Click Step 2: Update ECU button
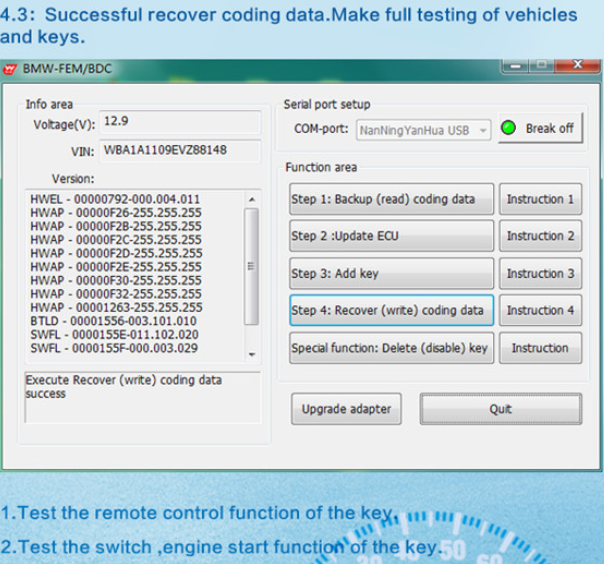 [x=391, y=236]
